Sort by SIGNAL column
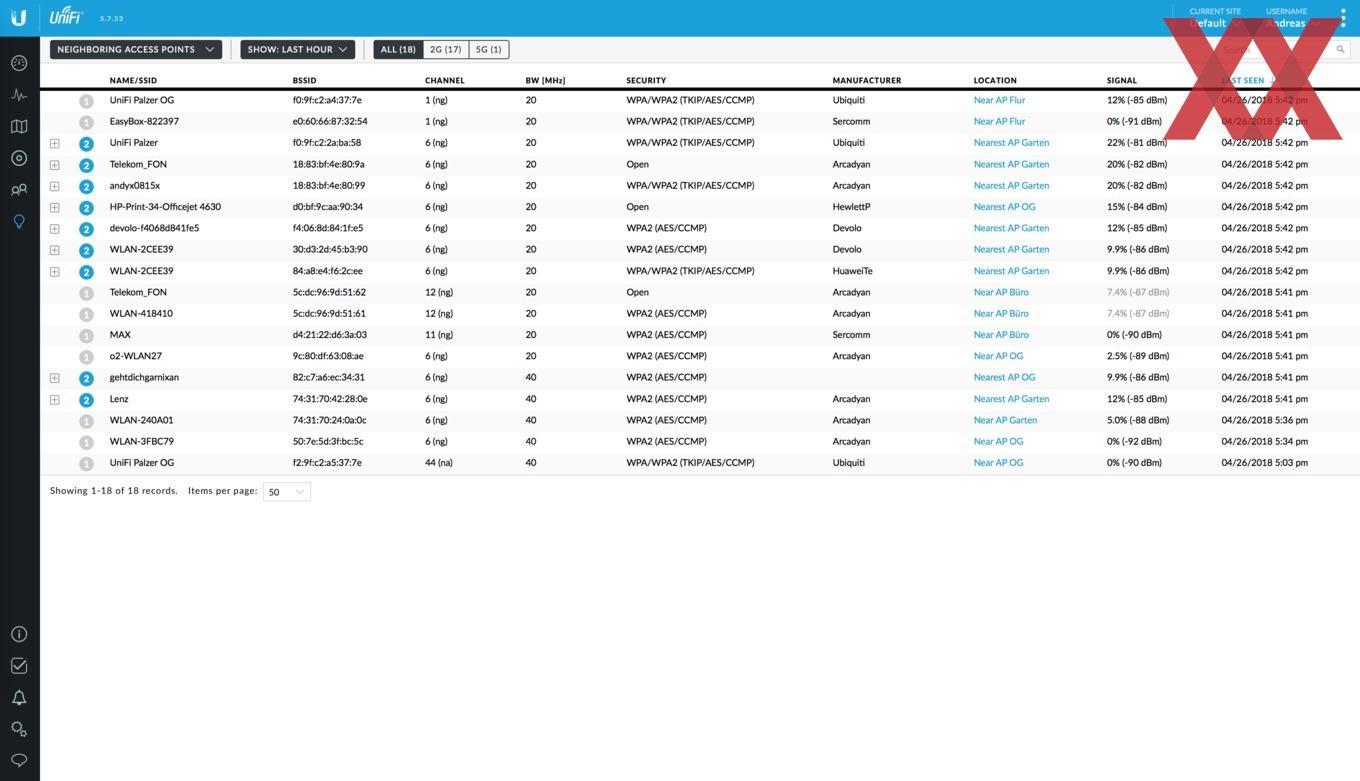The height and width of the screenshot is (781, 1360). (x=1122, y=80)
